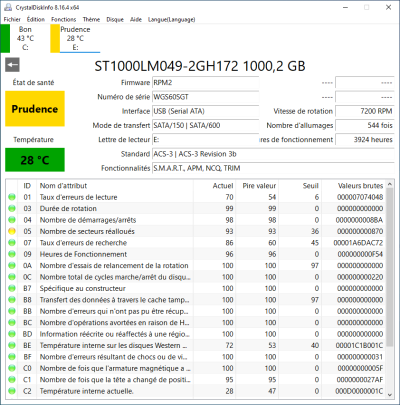Click the Standard field ACS-3 Revision 3b
This screenshot has width=400, height=405.
coord(273,154)
